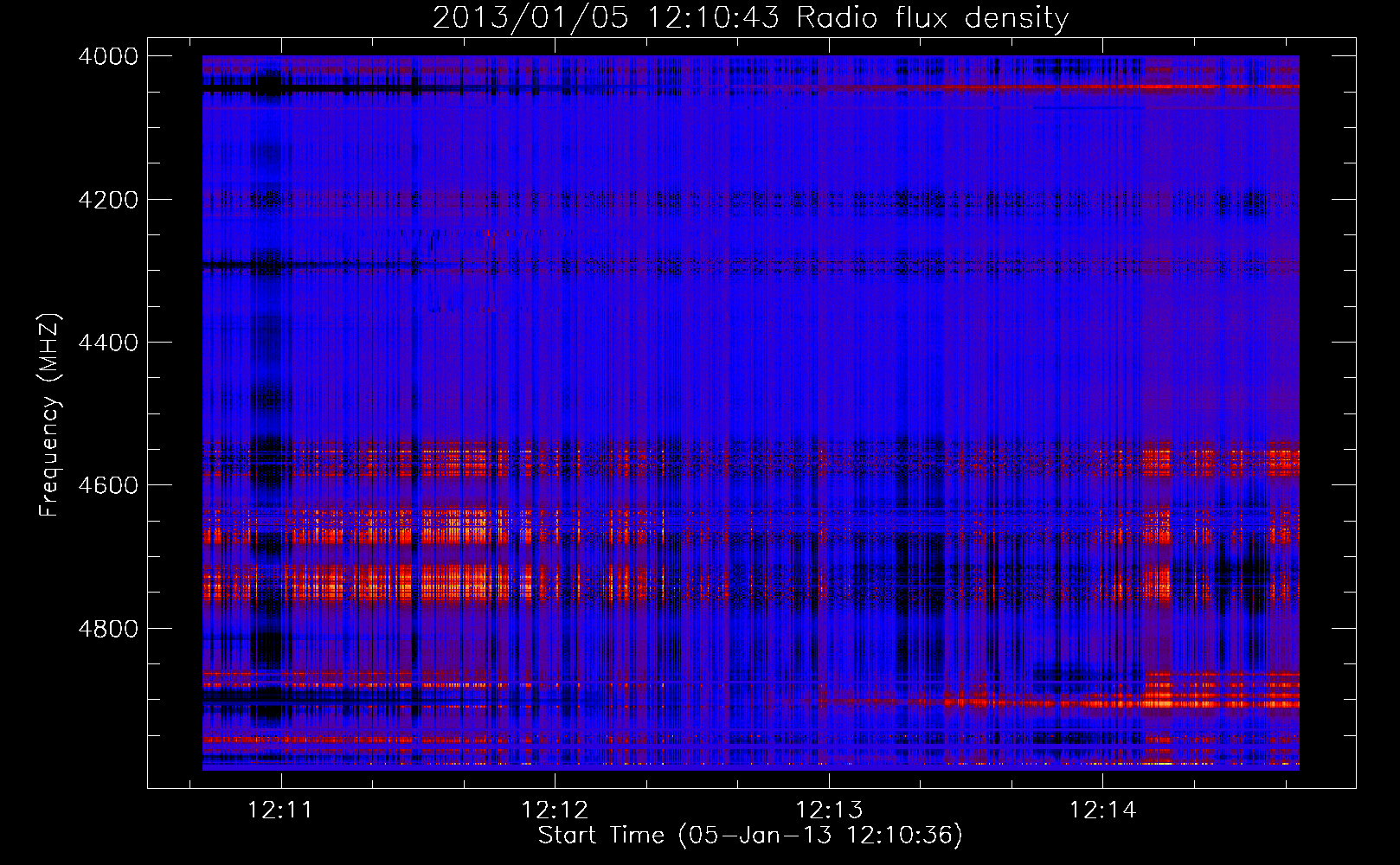Click the 'Start Time (05-Jan-13 12:10:36)' x-axis label
The image size is (1400, 865).
(750, 836)
